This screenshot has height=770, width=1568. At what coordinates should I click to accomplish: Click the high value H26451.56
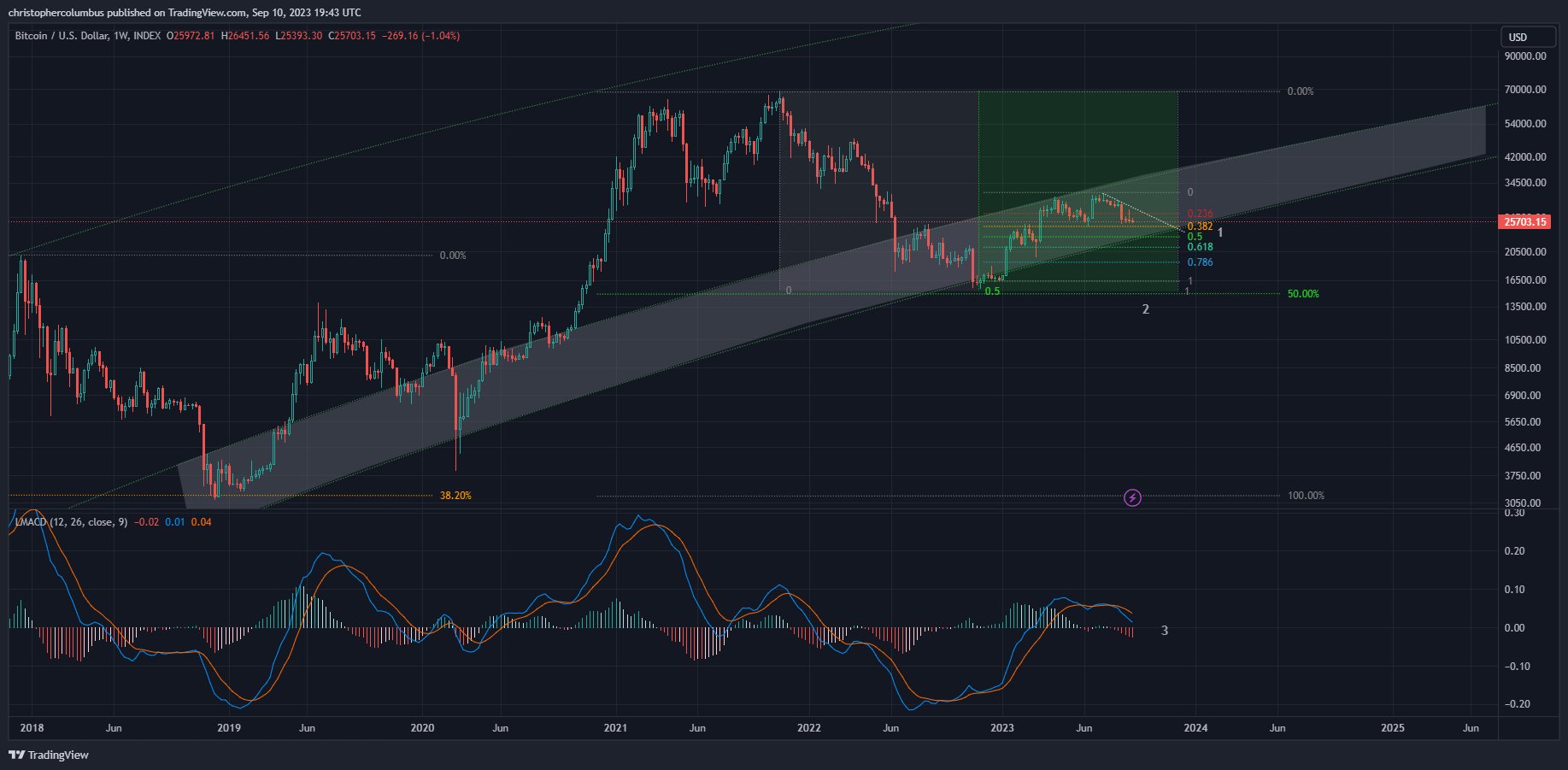point(245,36)
